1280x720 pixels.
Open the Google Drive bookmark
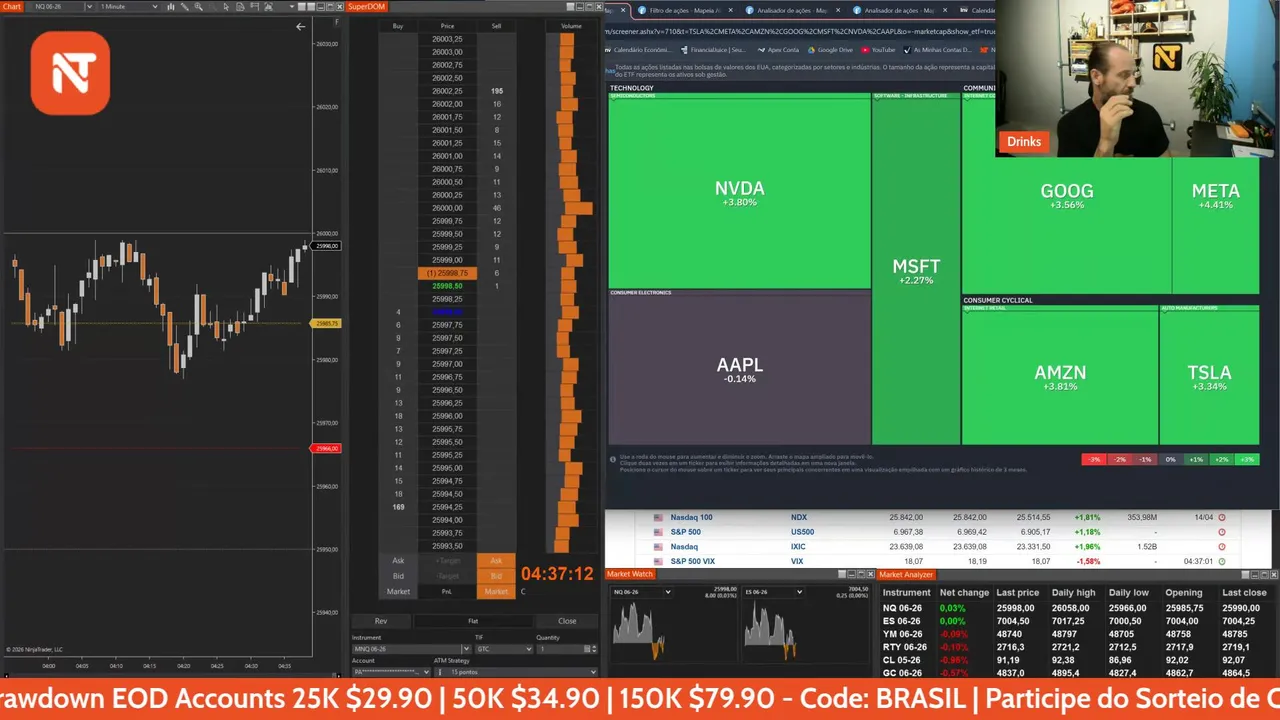point(830,49)
